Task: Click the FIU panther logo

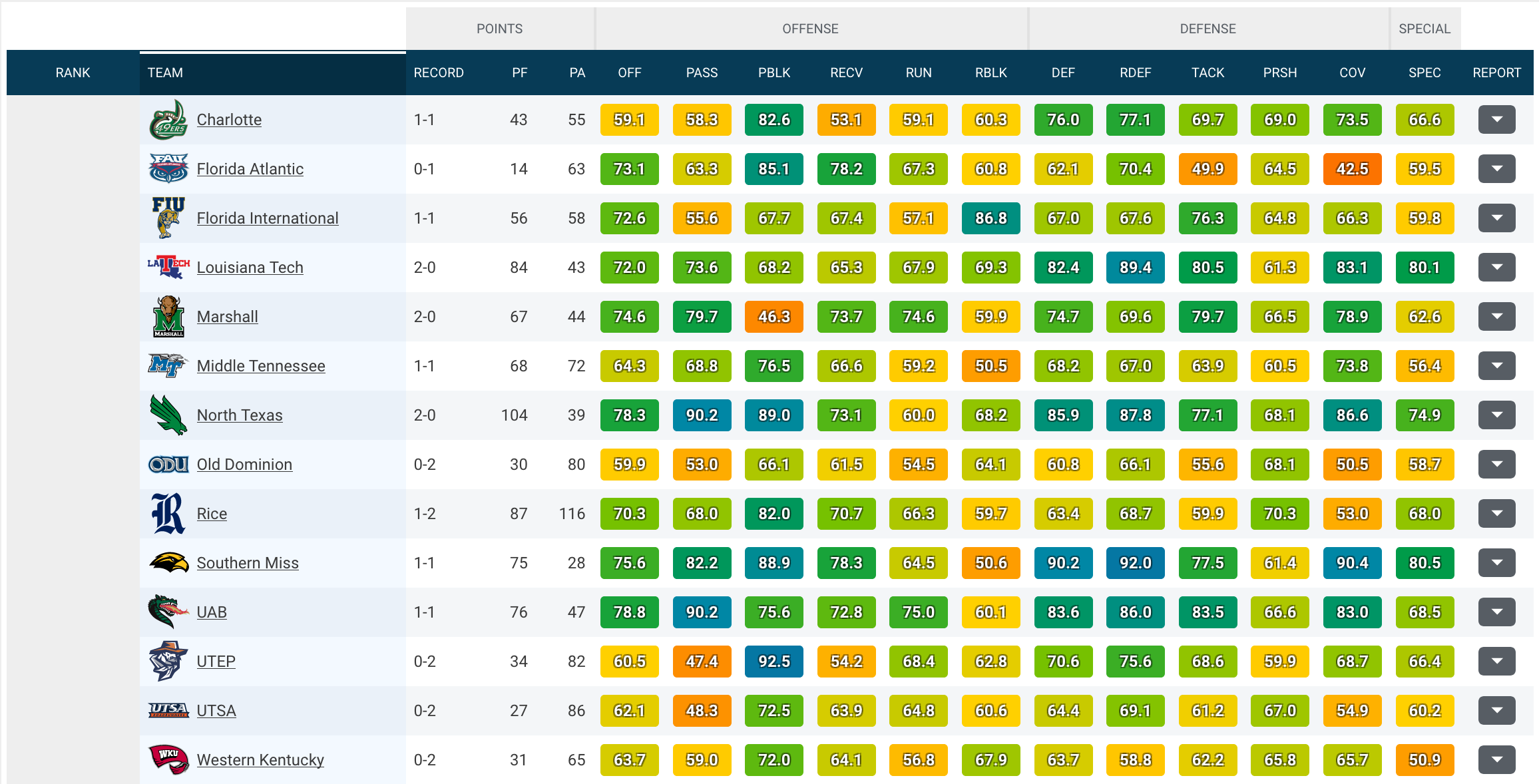Action: click(x=168, y=218)
